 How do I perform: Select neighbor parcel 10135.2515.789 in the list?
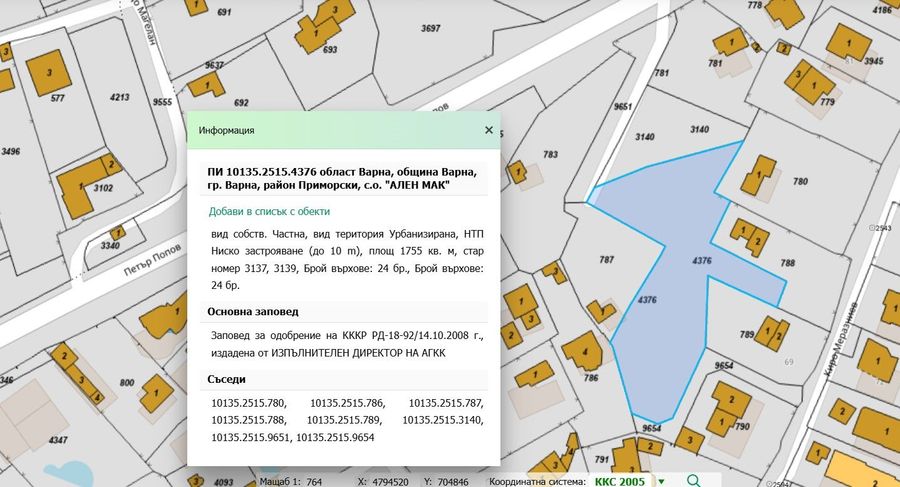(344, 420)
